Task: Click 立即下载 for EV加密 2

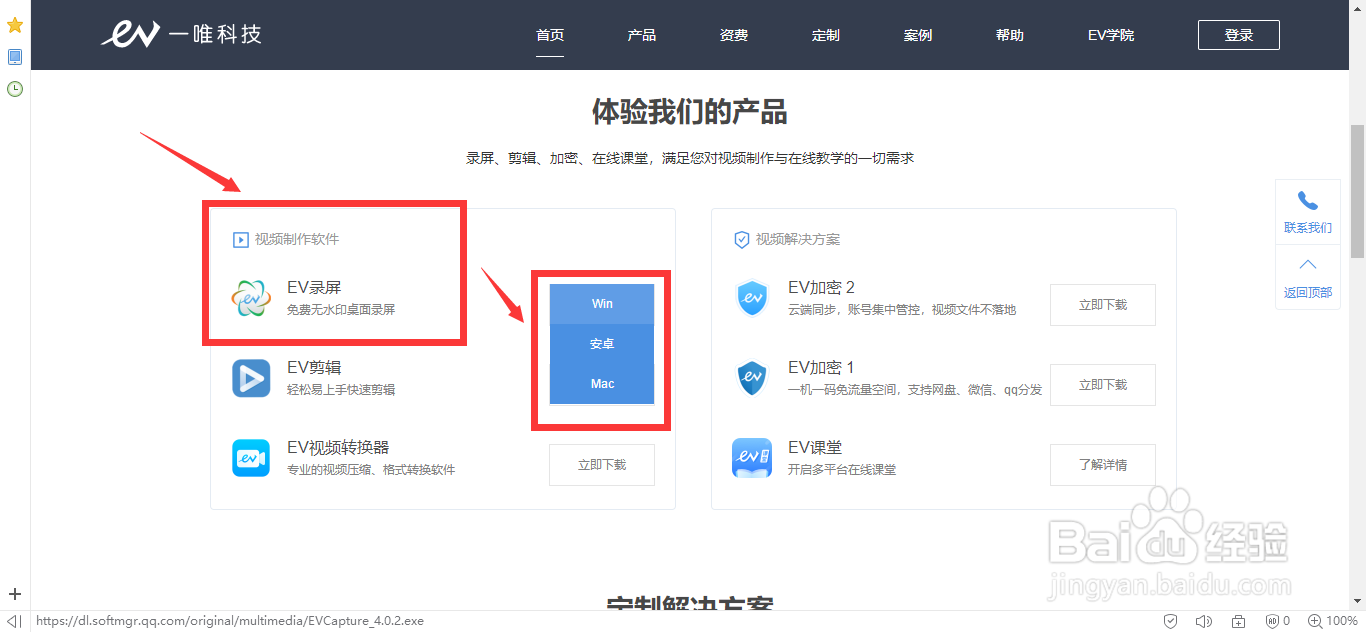Action: [x=1103, y=305]
